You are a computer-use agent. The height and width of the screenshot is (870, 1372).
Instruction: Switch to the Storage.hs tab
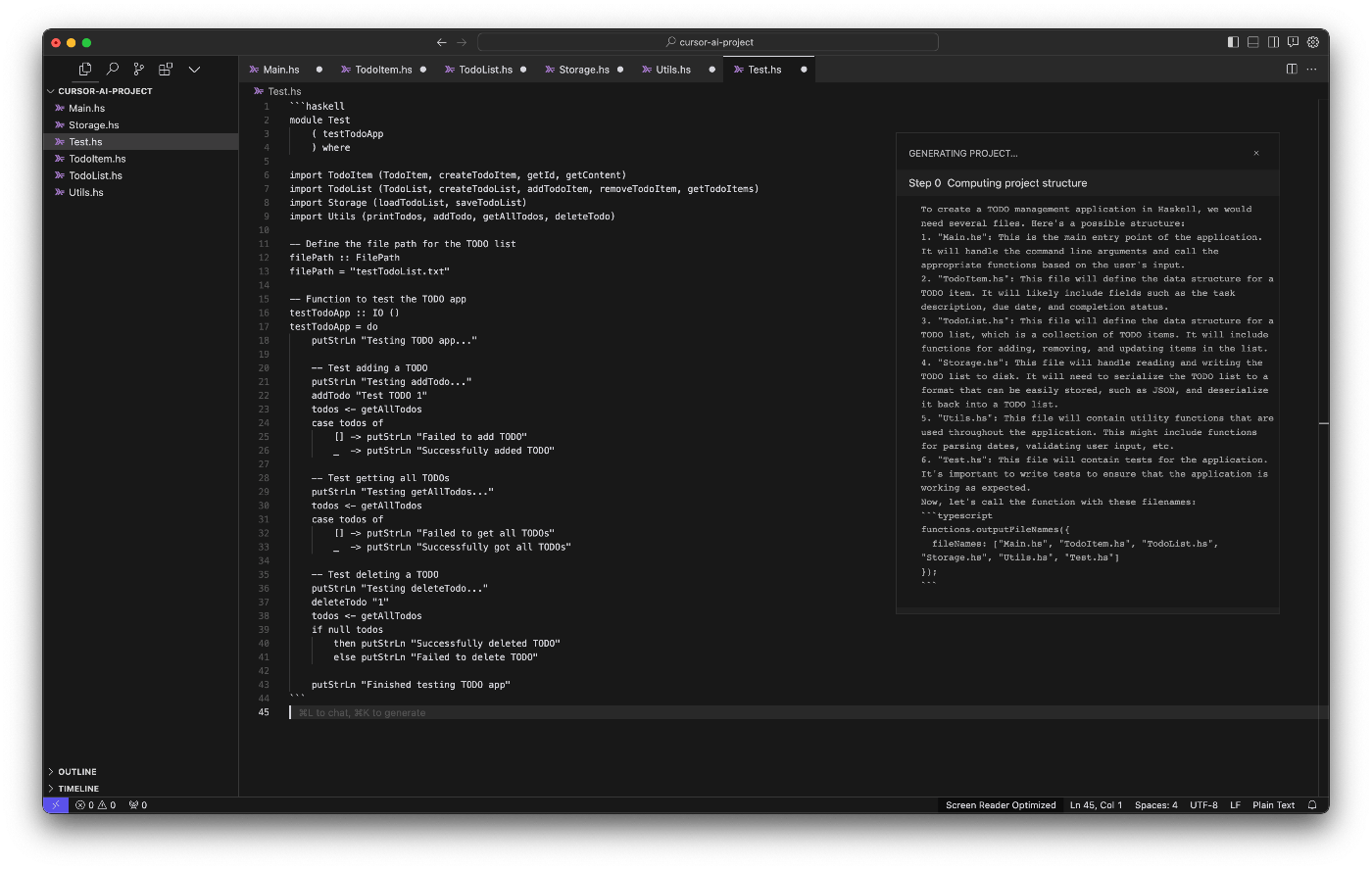(x=584, y=70)
